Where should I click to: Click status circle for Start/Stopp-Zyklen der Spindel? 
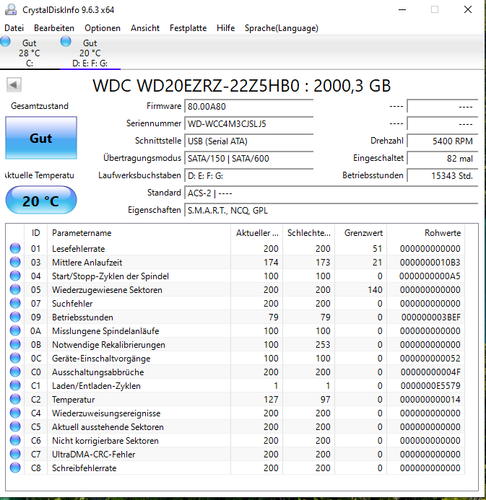(15, 276)
